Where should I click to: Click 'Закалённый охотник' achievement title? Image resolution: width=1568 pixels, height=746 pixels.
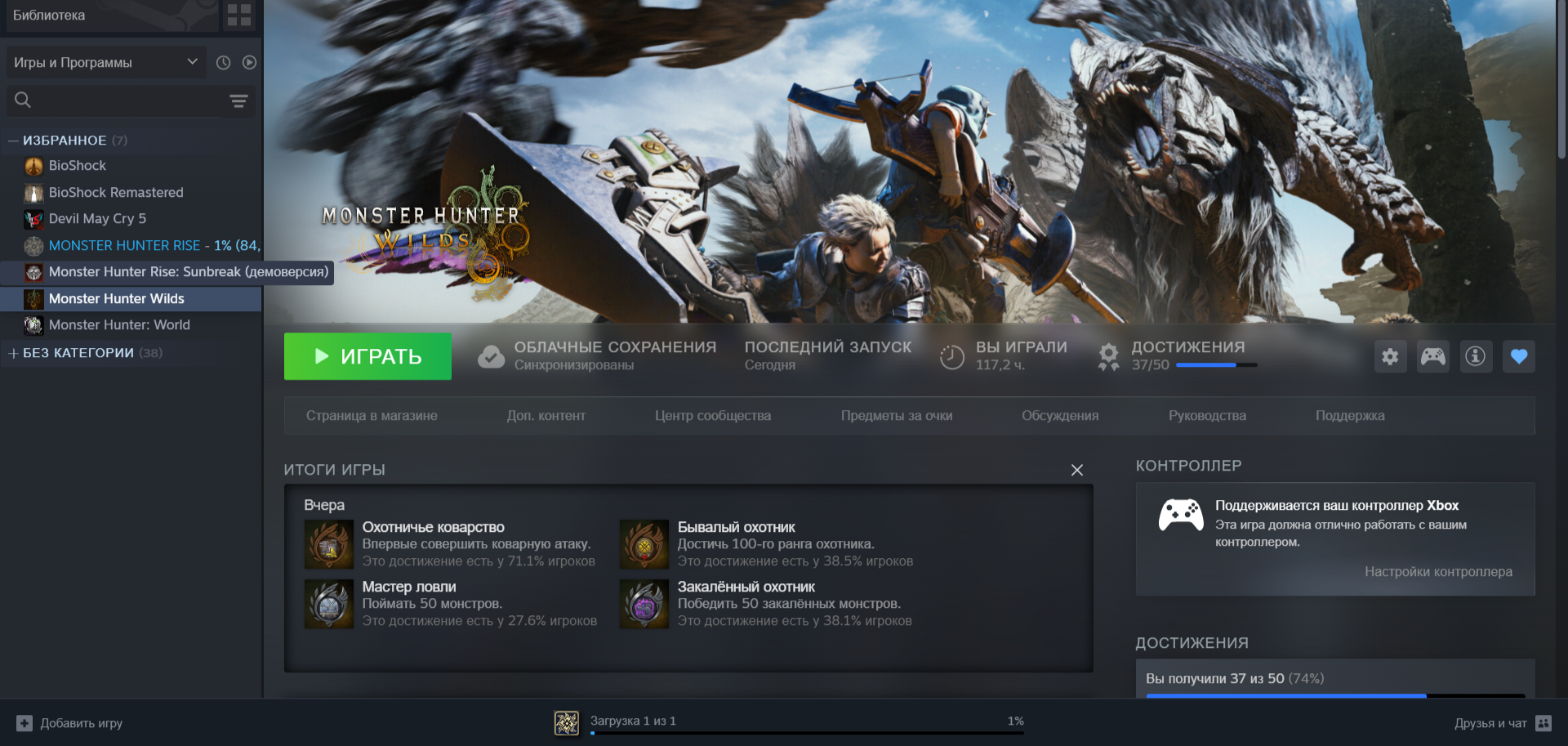tap(746, 587)
